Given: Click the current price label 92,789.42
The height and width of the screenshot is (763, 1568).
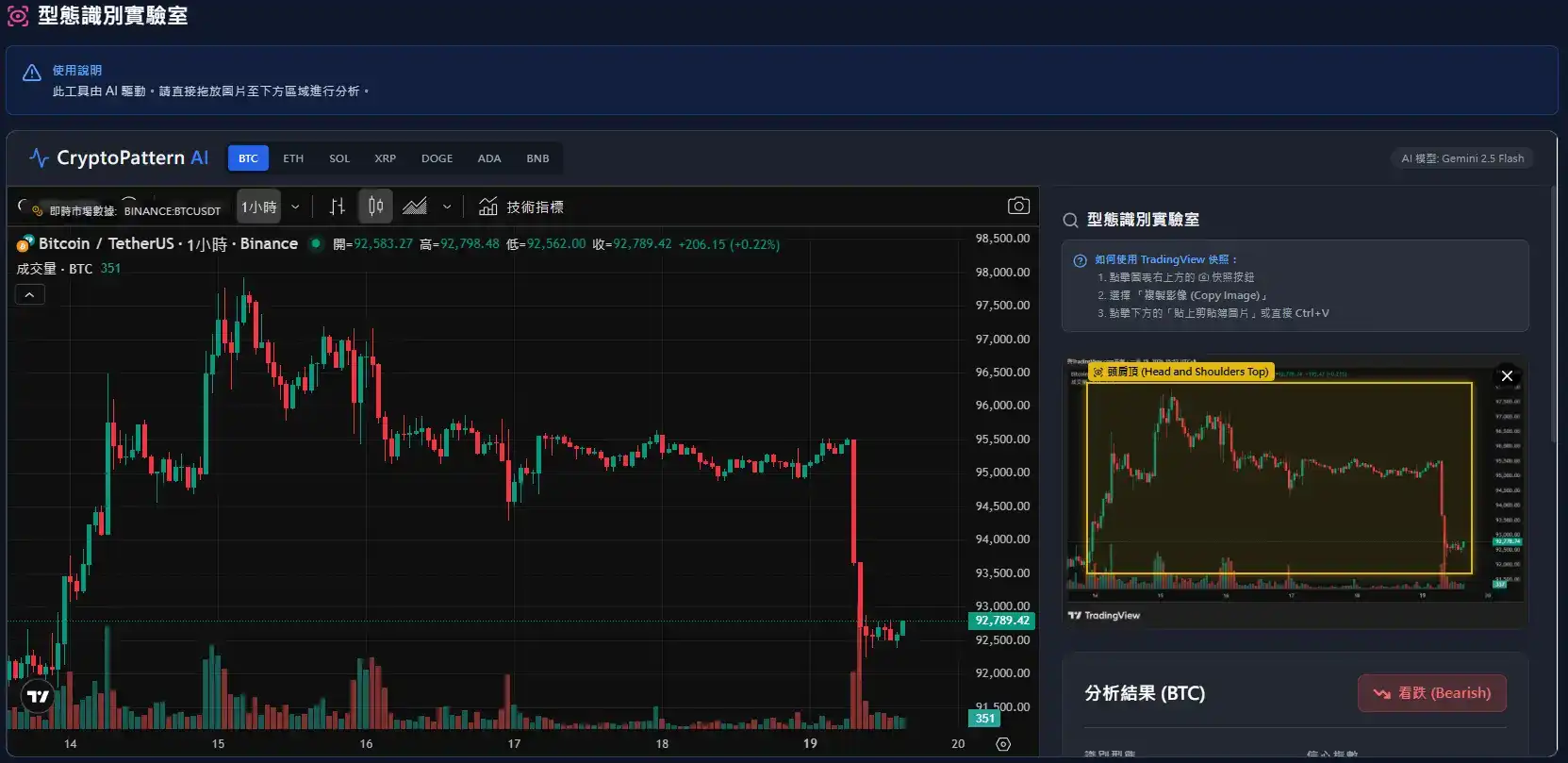Looking at the screenshot, I should point(1001,621).
